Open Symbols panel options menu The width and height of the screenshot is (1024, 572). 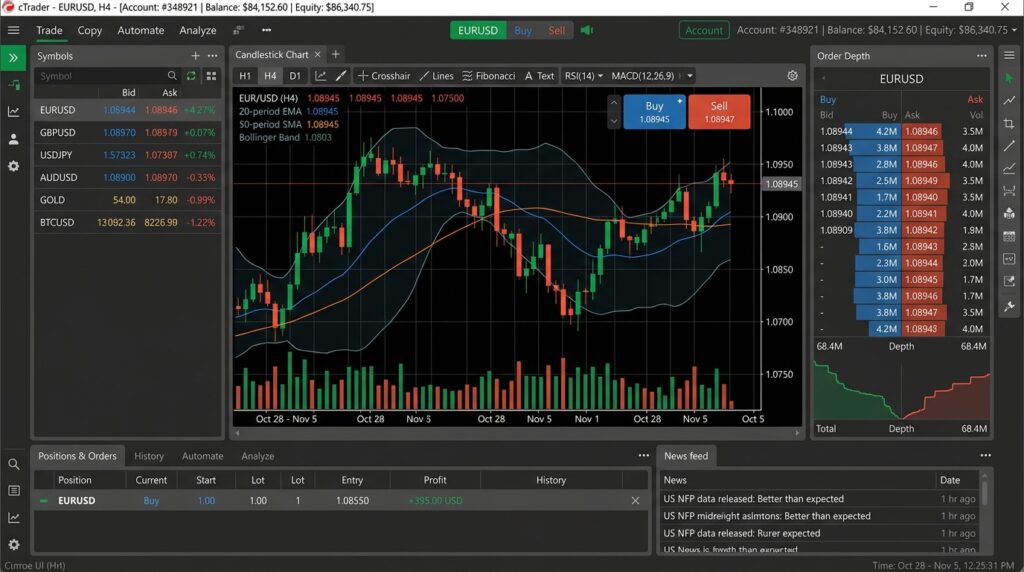(x=212, y=56)
